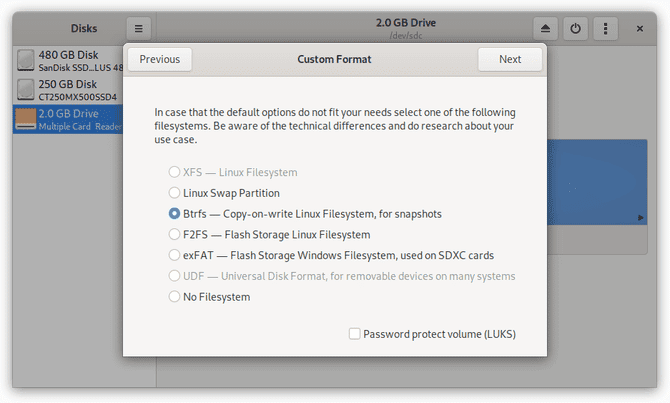Select Linux Swap Partition option

pyautogui.click(x=175, y=193)
